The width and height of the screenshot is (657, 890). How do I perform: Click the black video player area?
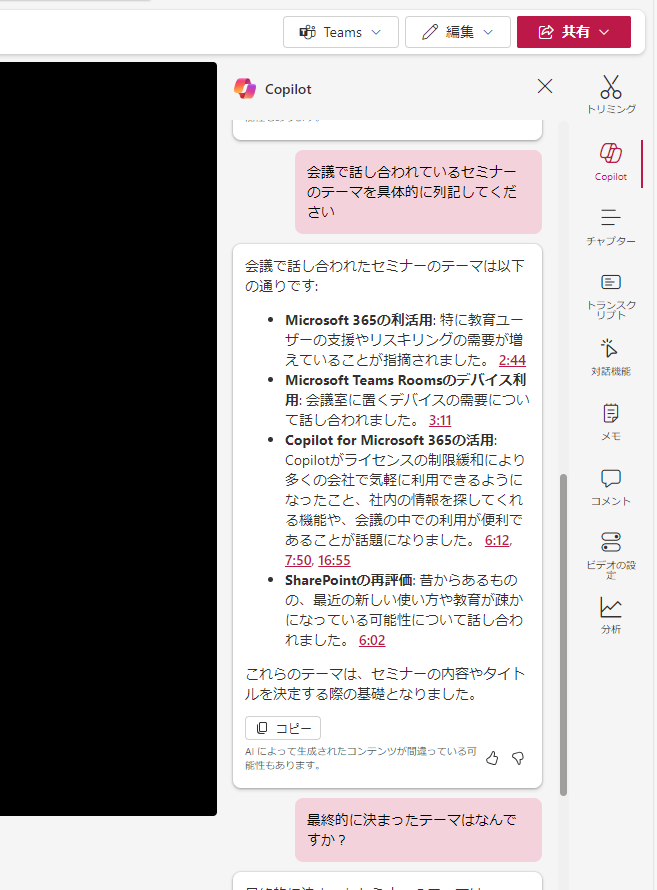[108, 439]
